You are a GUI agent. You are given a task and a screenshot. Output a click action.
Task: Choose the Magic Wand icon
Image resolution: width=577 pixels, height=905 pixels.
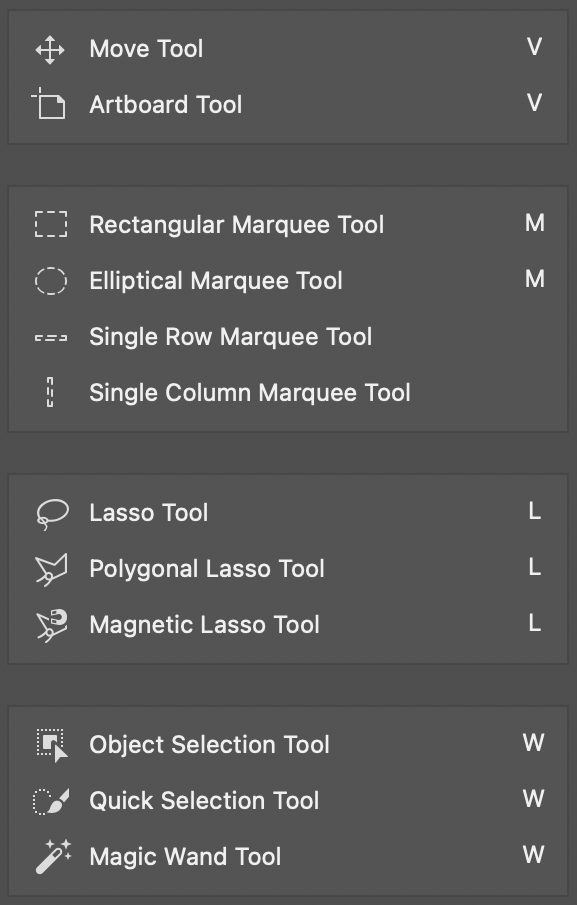[53, 857]
